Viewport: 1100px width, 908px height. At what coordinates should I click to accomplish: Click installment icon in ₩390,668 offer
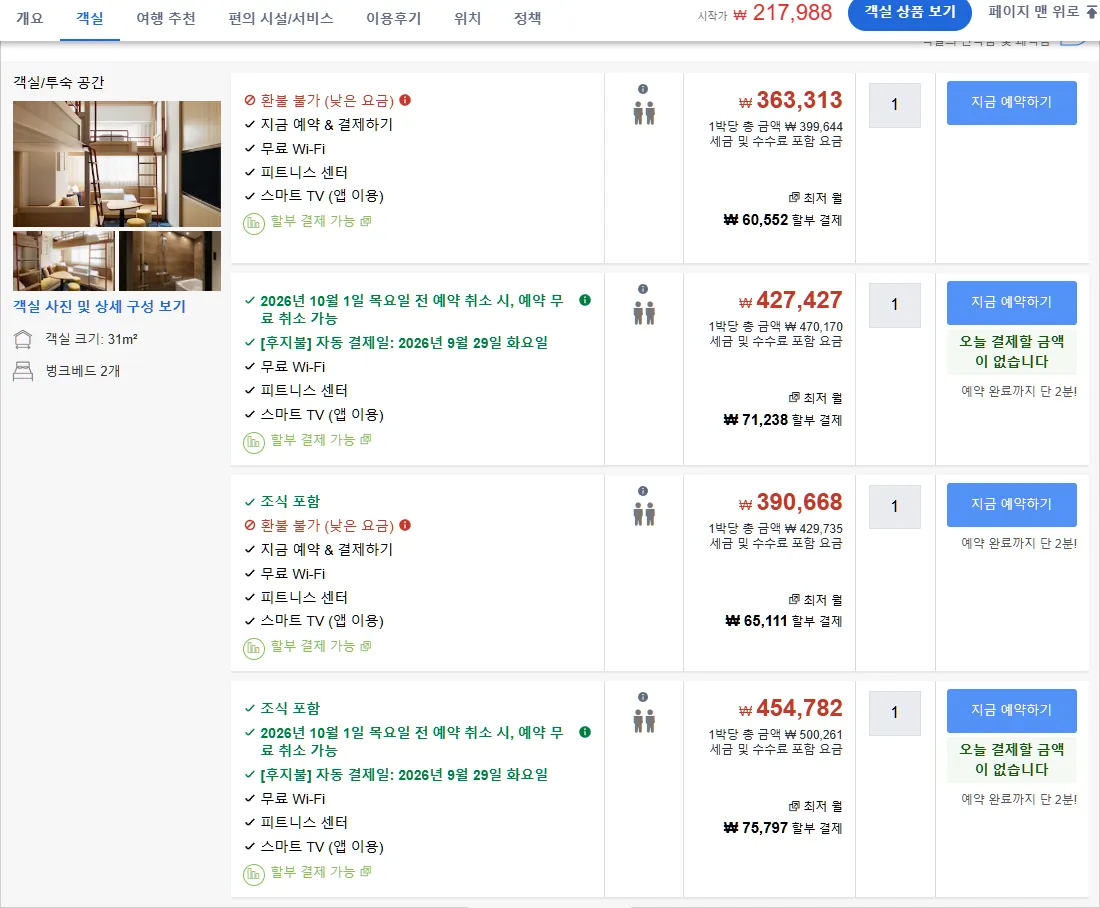(254, 648)
